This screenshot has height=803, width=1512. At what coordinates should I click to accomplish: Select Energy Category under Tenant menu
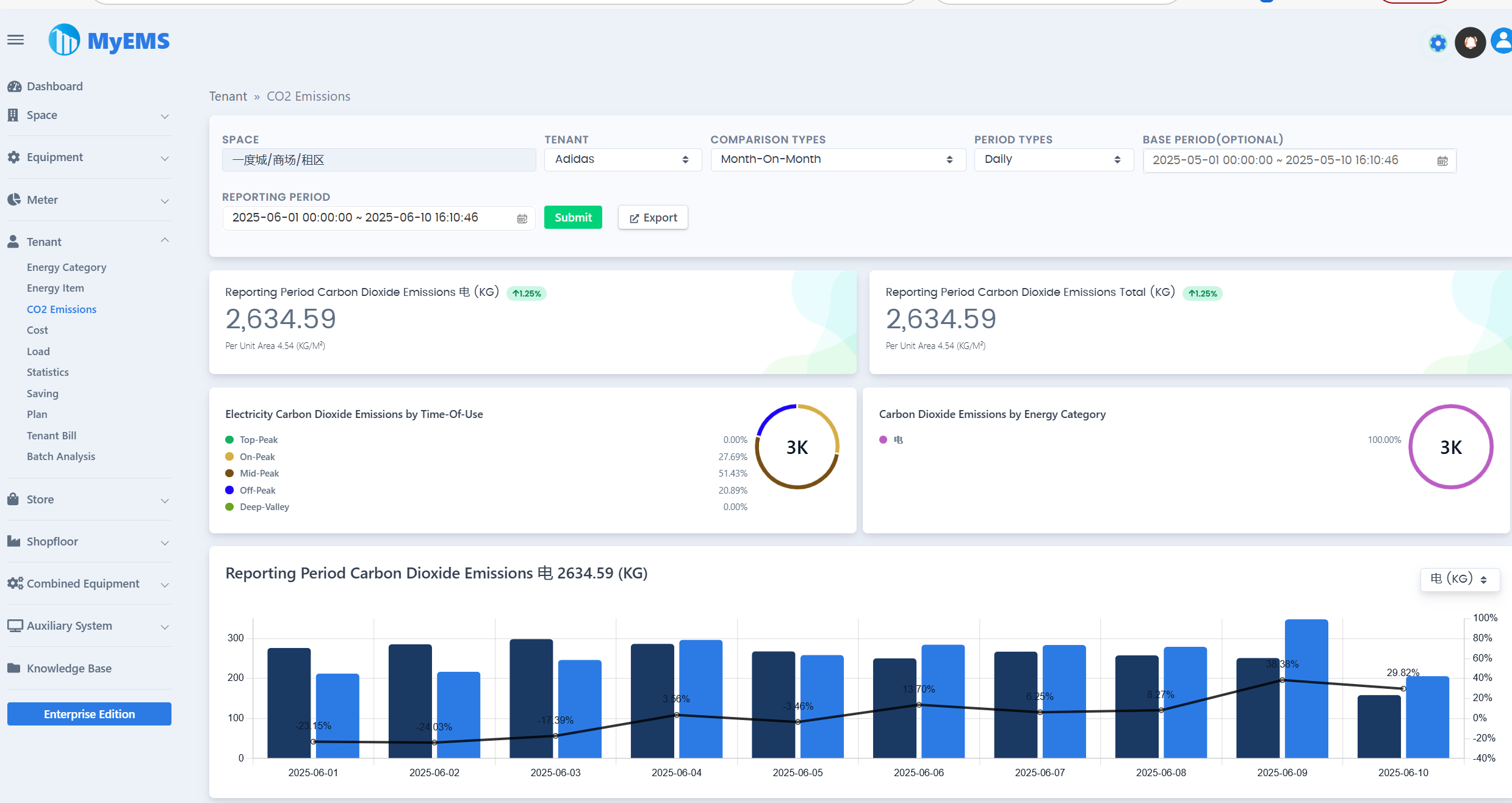point(67,267)
